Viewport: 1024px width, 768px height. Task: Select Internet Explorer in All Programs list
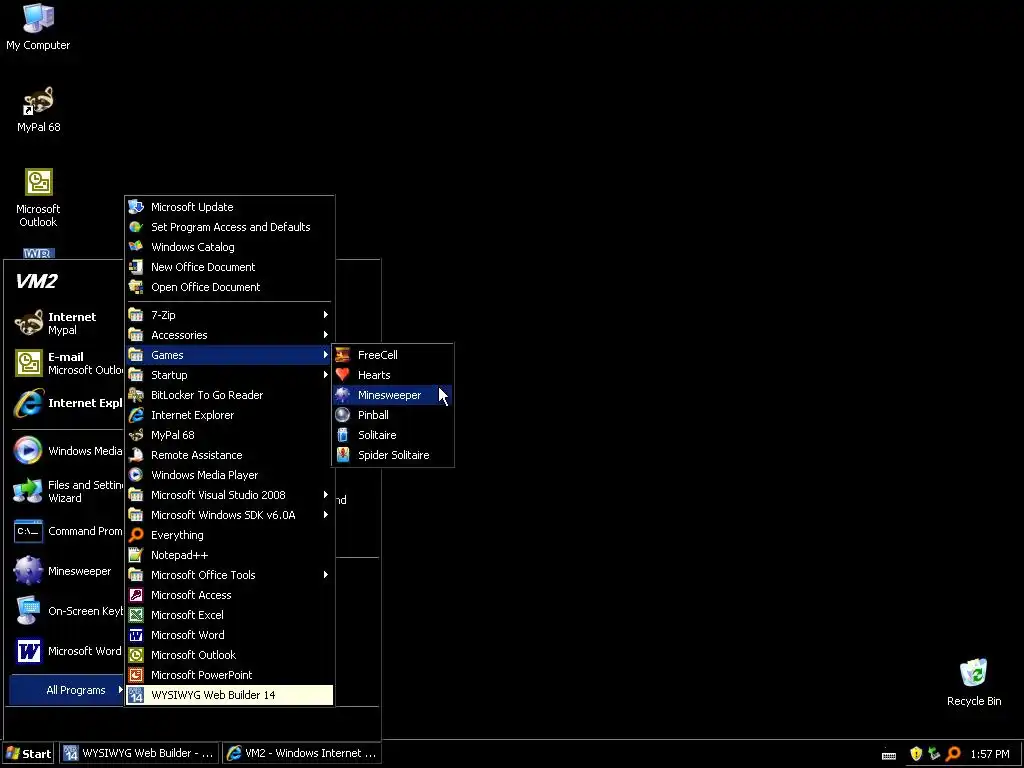[x=229, y=415]
